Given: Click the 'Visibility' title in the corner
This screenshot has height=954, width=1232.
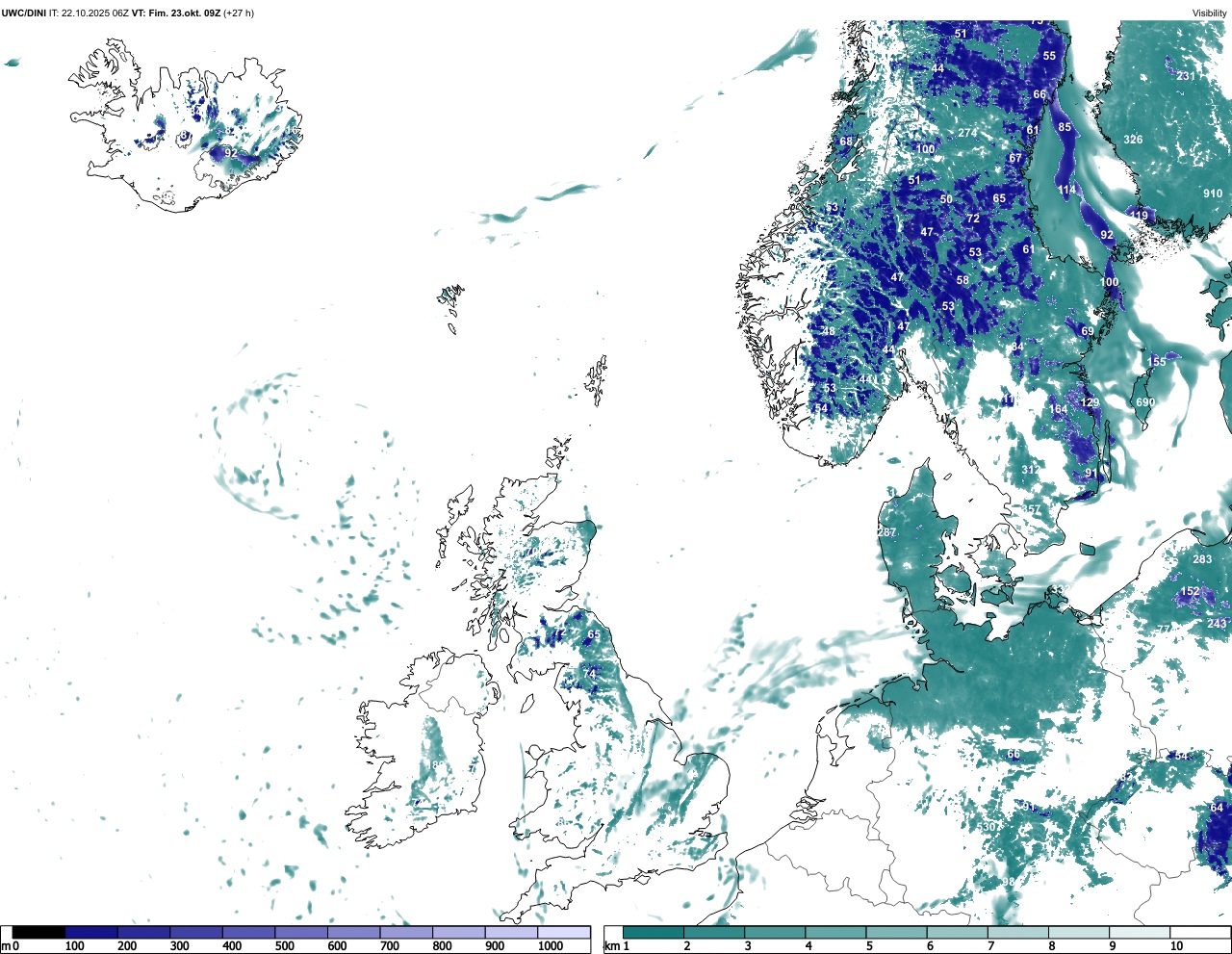Looking at the screenshot, I should point(1209,13).
